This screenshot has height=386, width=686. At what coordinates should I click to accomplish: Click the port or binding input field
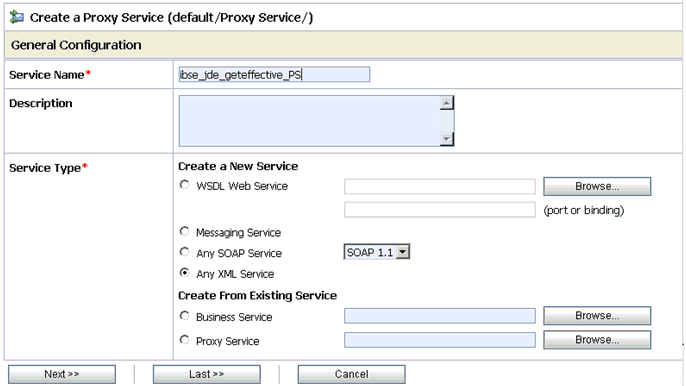(x=440, y=210)
